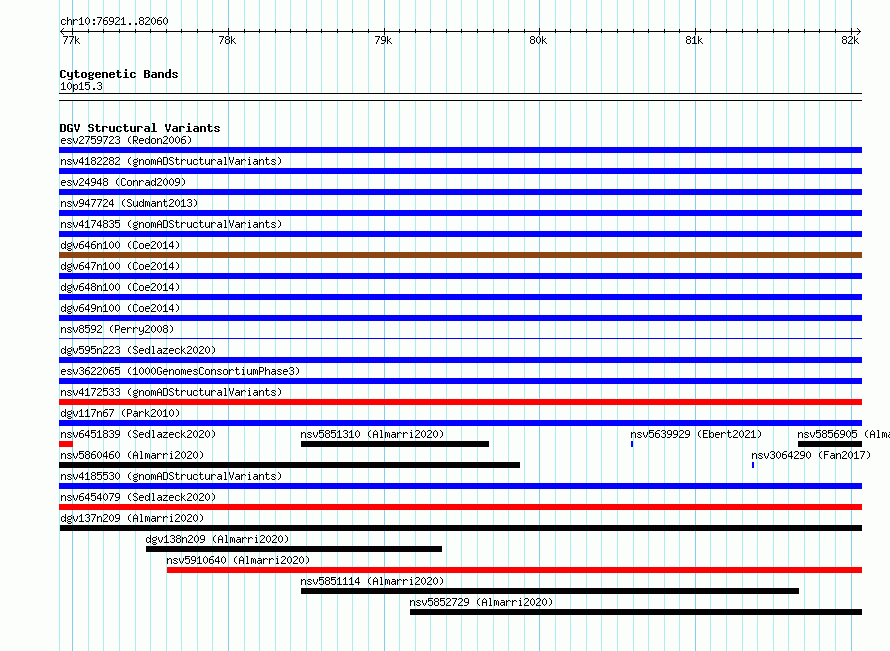Open variant nsv6451839 (Sedlazeck2020) label

click(x=138, y=434)
